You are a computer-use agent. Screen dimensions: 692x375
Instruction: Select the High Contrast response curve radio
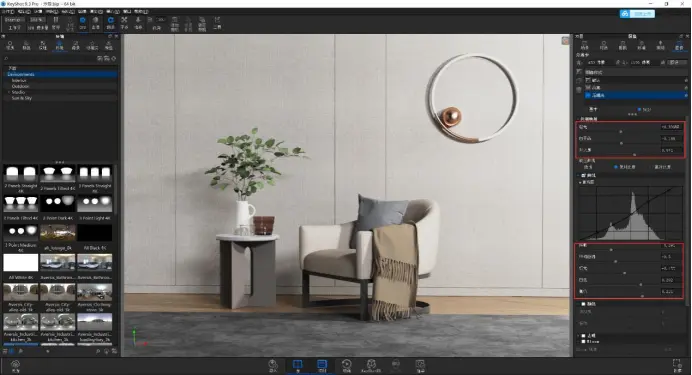pos(651,167)
